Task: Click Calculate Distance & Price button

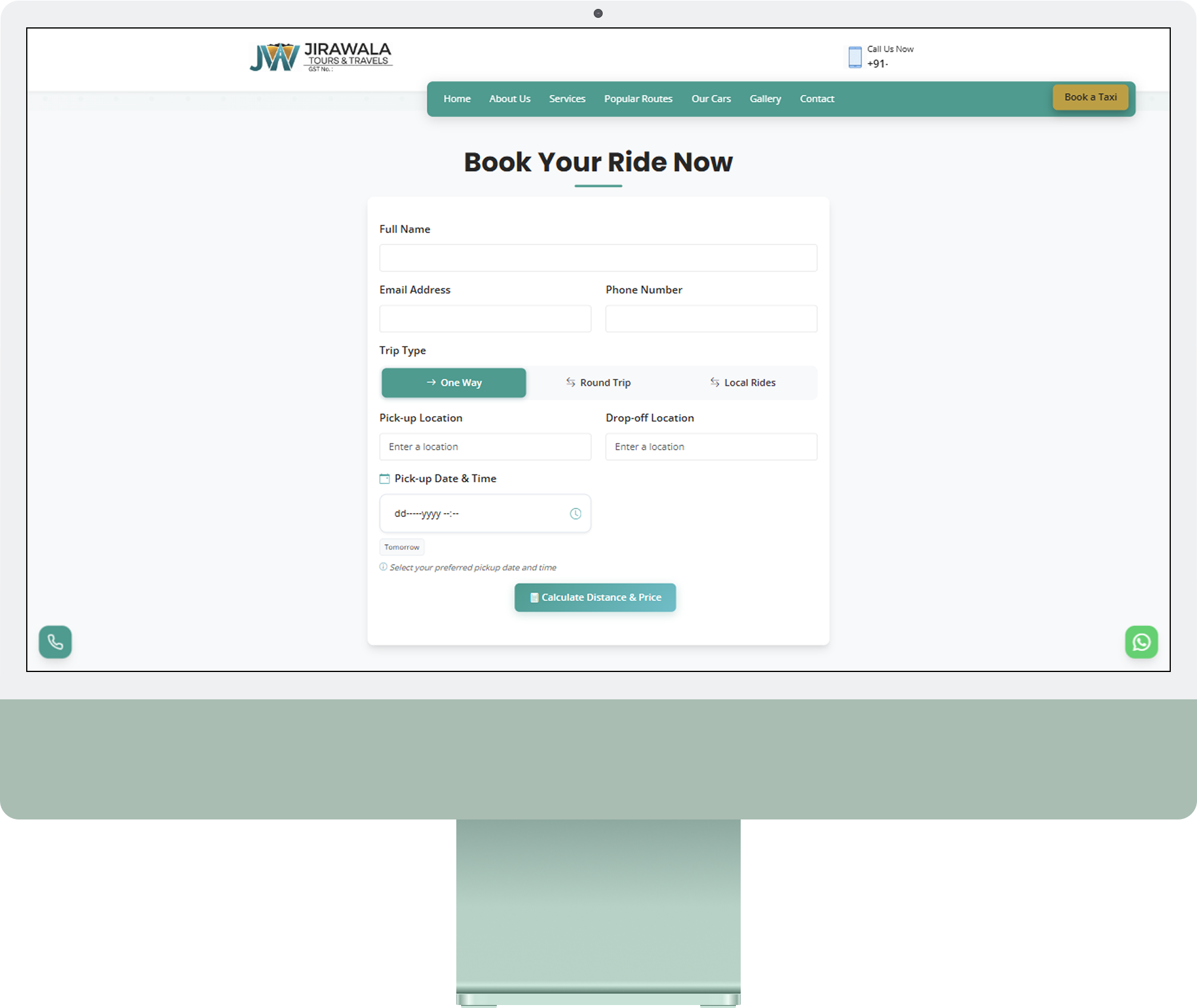Action: (595, 597)
